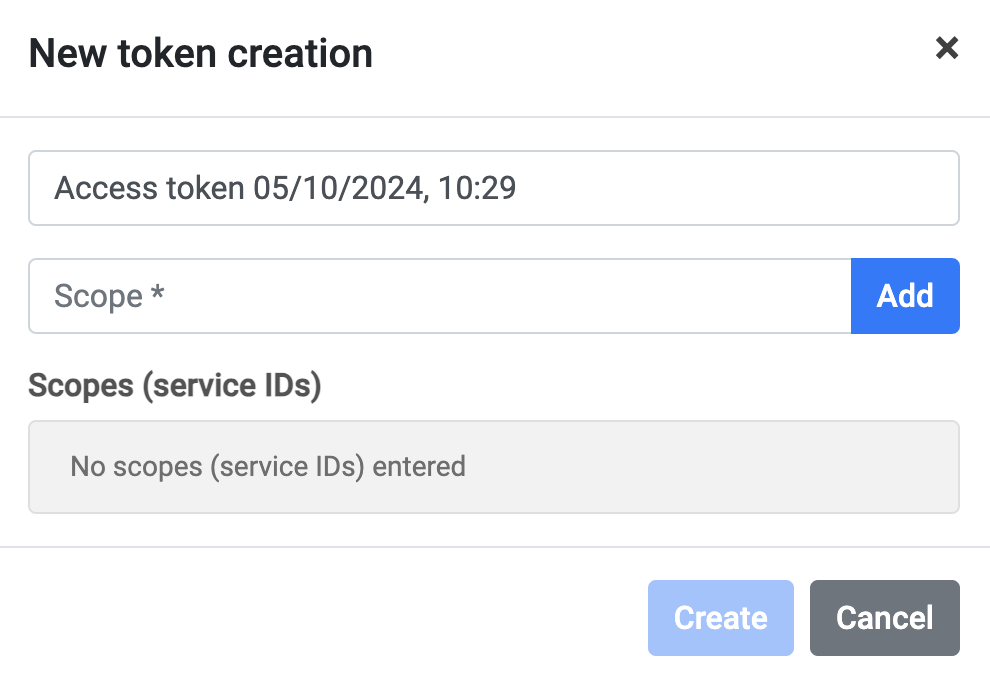Click the Scope placeholder text
The height and width of the screenshot is (684, 990).
108,296
